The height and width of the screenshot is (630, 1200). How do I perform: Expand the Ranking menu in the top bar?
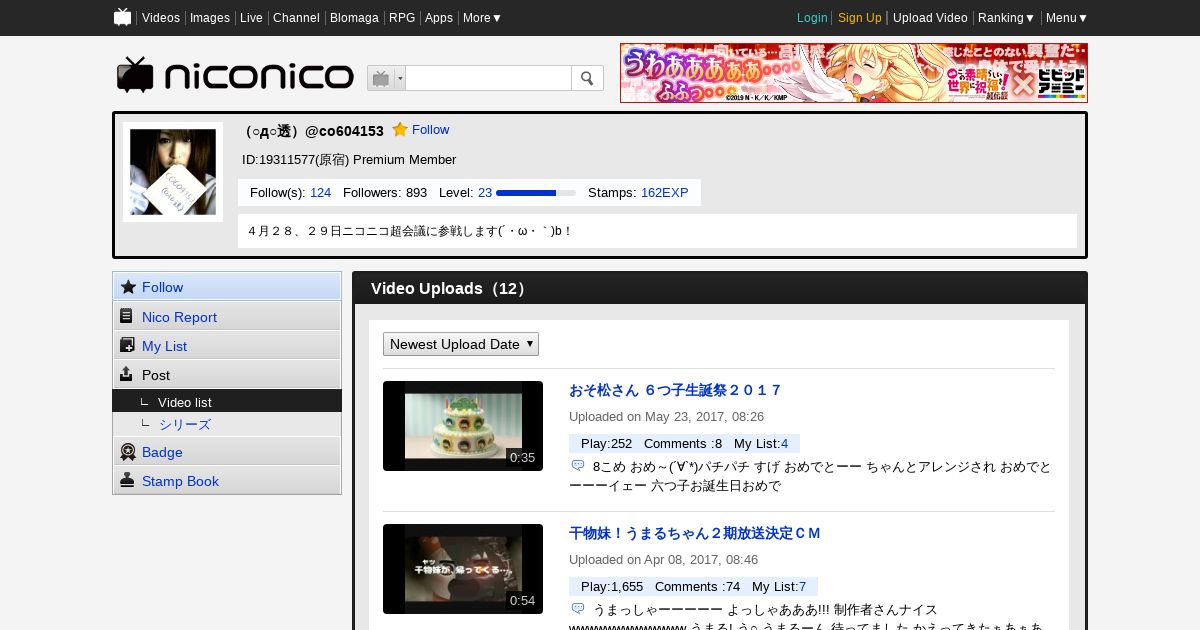click(x=1006, y=18)
